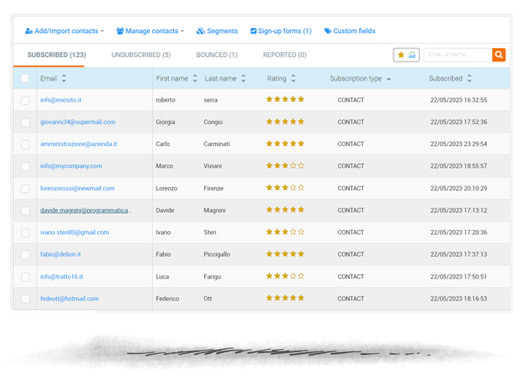526x387 pixels.
Task: Check the box for info@tratto16.it
Action: click(x=25, y=277)
